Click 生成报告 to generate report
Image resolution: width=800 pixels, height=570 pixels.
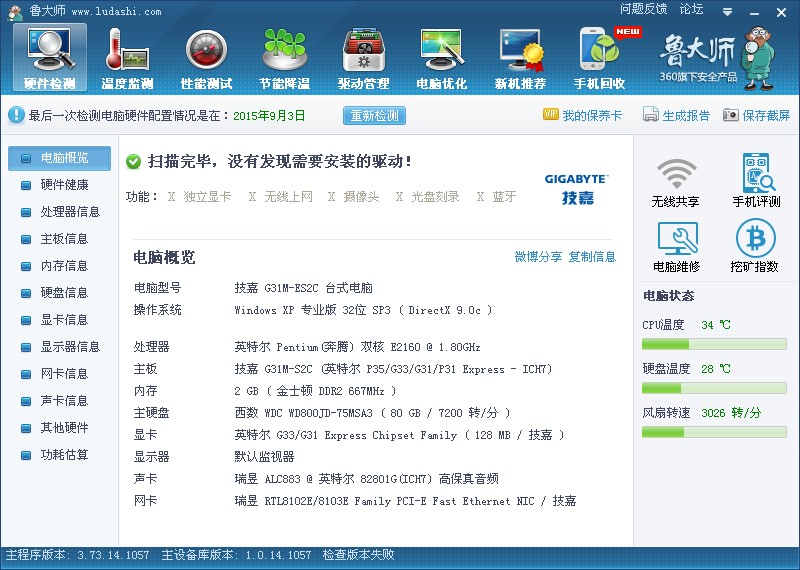677,116
